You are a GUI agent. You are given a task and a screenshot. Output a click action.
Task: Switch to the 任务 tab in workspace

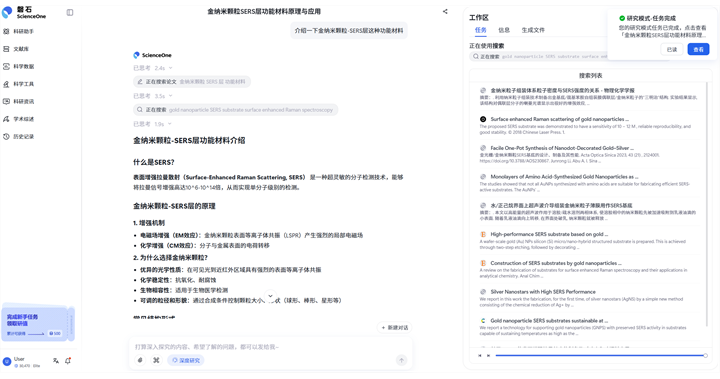pos(481,30)
